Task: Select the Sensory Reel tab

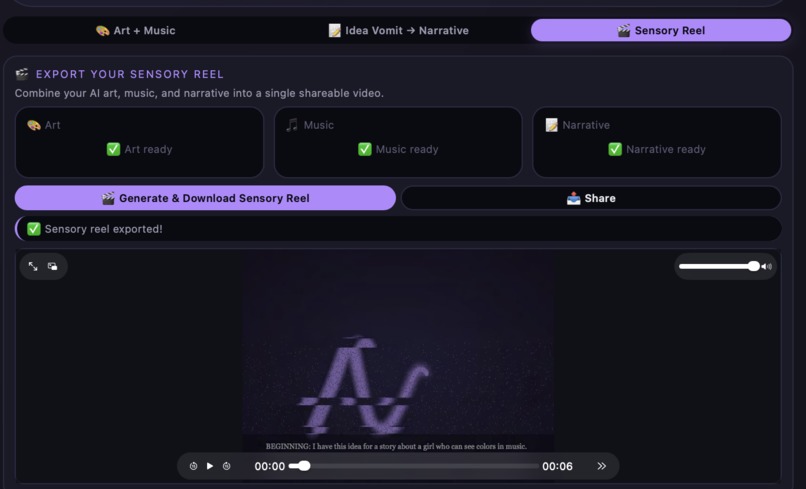Action: click(661, 30)
